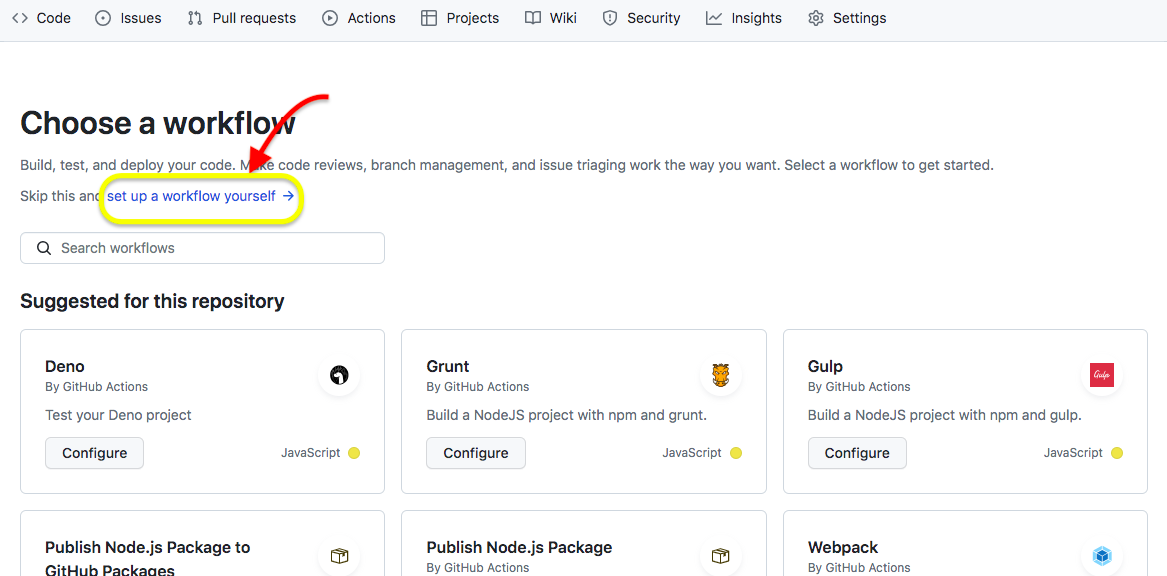Click the Publish Node.js Package to GitHub Packages box icon
Image resolution: width=1167 pixels, height=576 pixels.
pyautogui.click(x=339, y=556)
